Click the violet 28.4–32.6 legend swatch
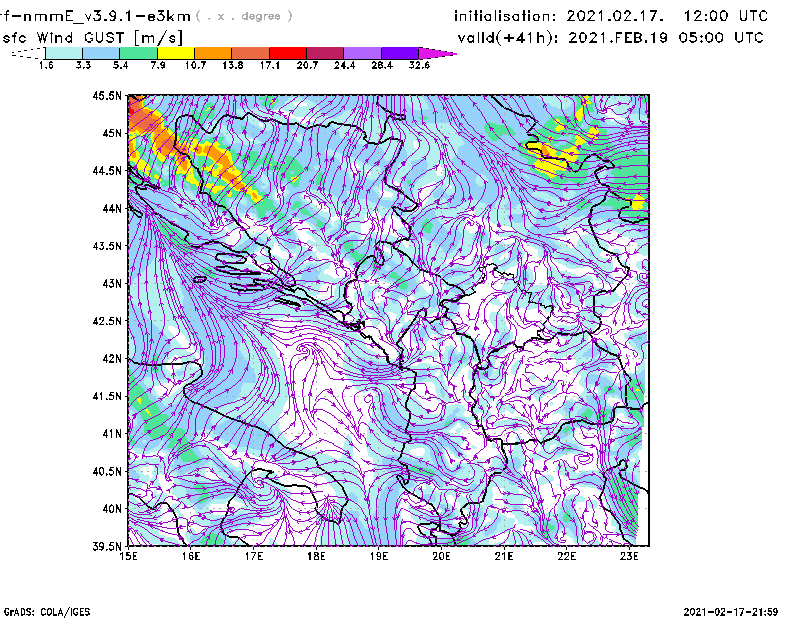Screen dimensions: 800x618 (400, 53)
